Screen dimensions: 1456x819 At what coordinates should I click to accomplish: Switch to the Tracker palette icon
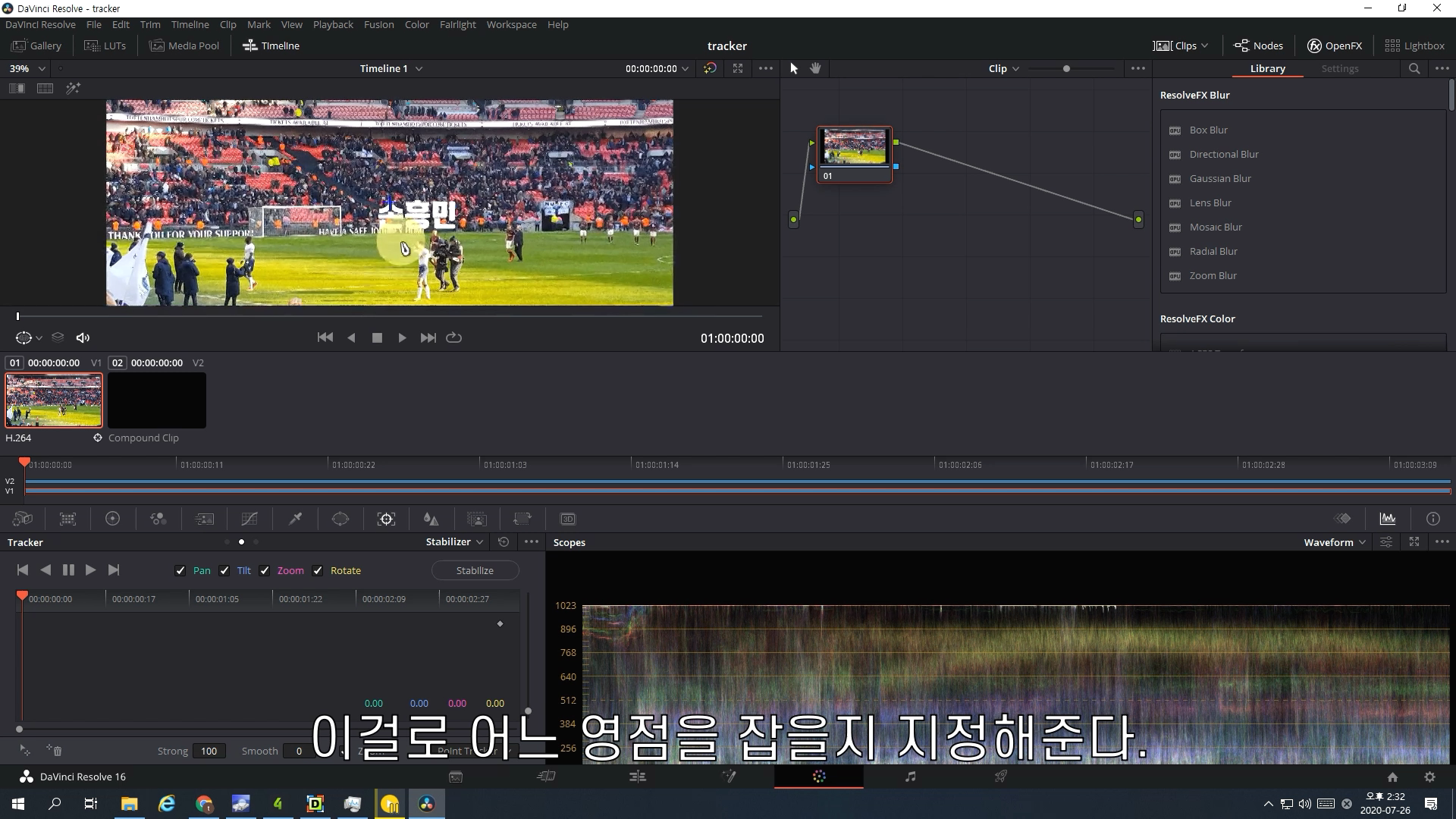point(386,519)
